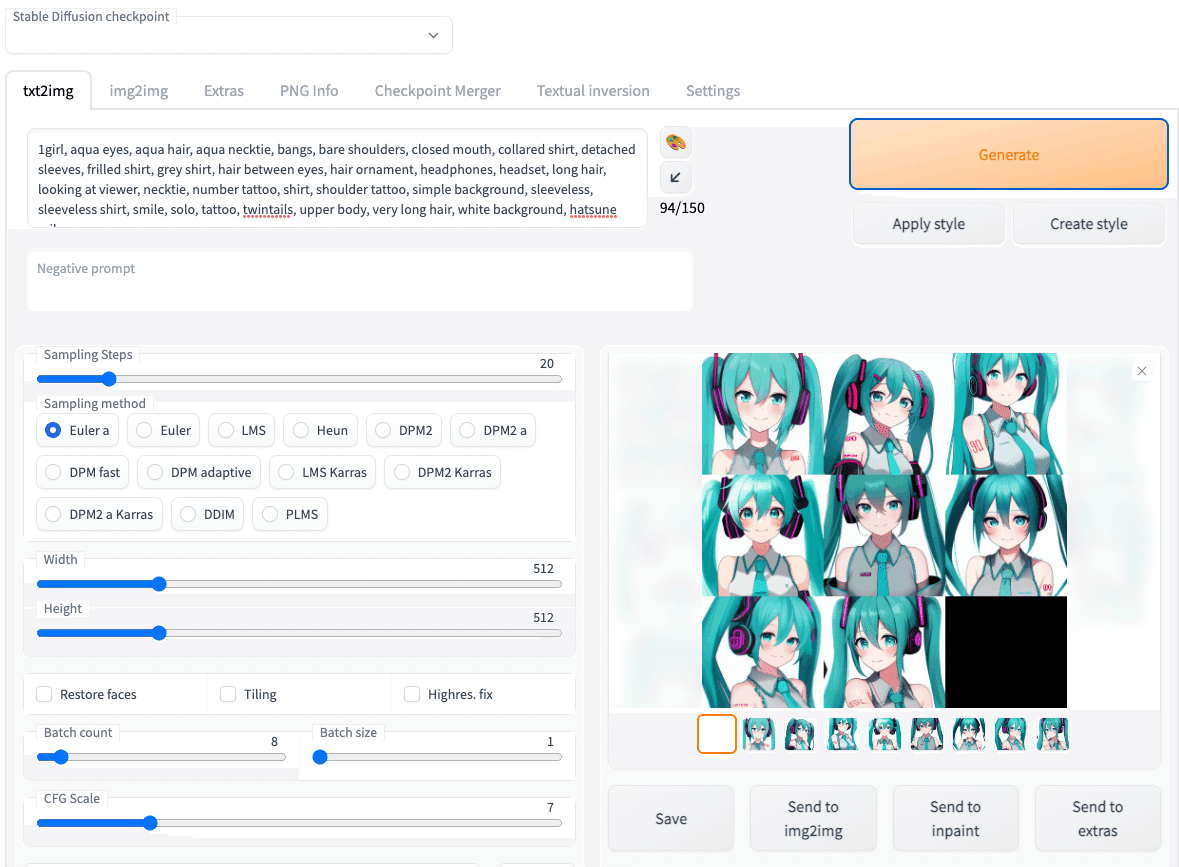Enable the Restore faces option
1179x867 pixels.
point(43,693)
